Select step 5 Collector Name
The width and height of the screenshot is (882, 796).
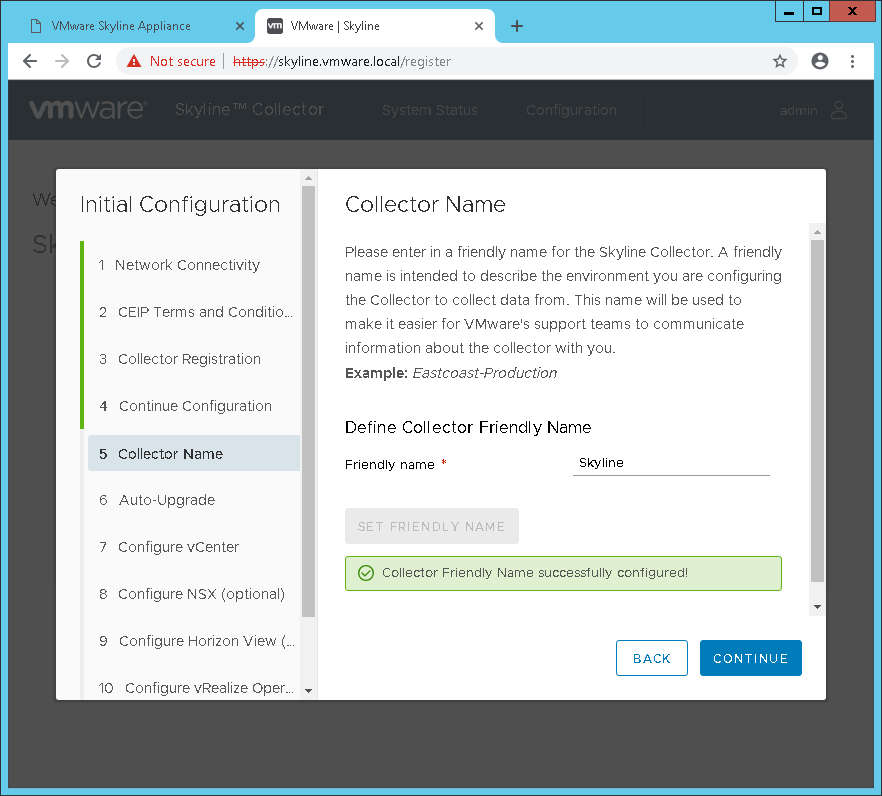(194, 453)
